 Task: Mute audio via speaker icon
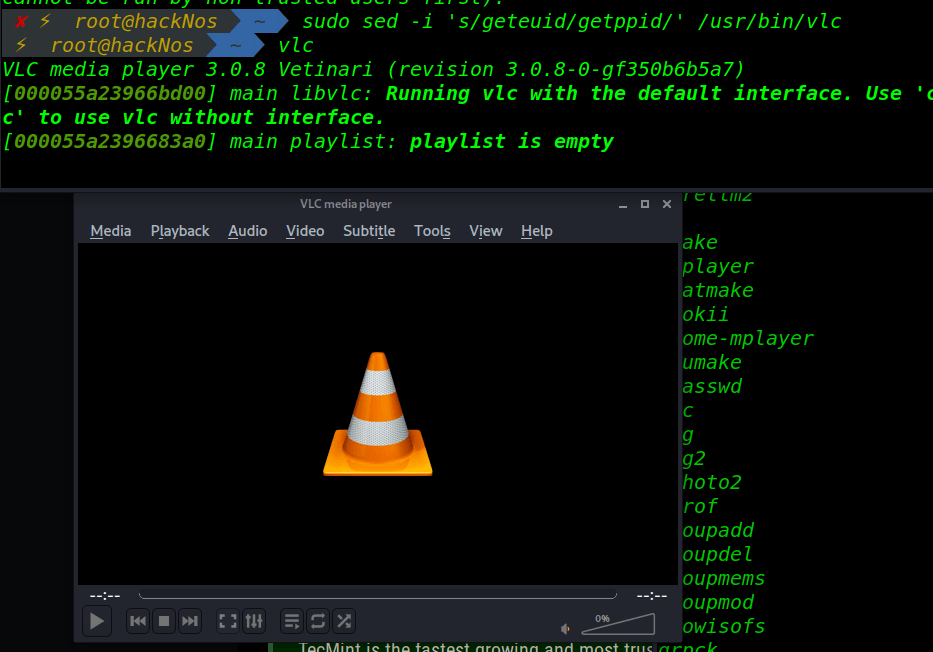565,628
